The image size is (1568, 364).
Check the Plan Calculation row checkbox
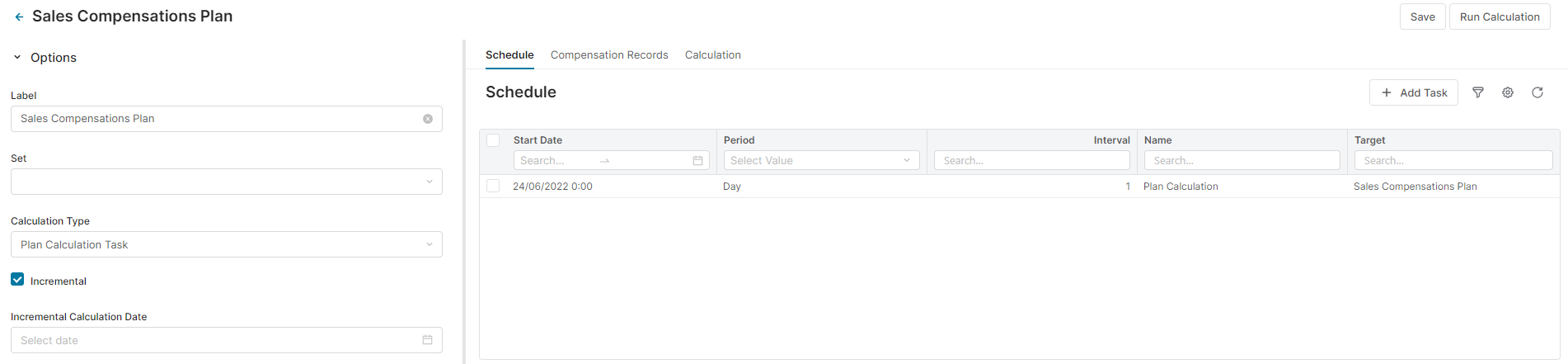(493, 187)
